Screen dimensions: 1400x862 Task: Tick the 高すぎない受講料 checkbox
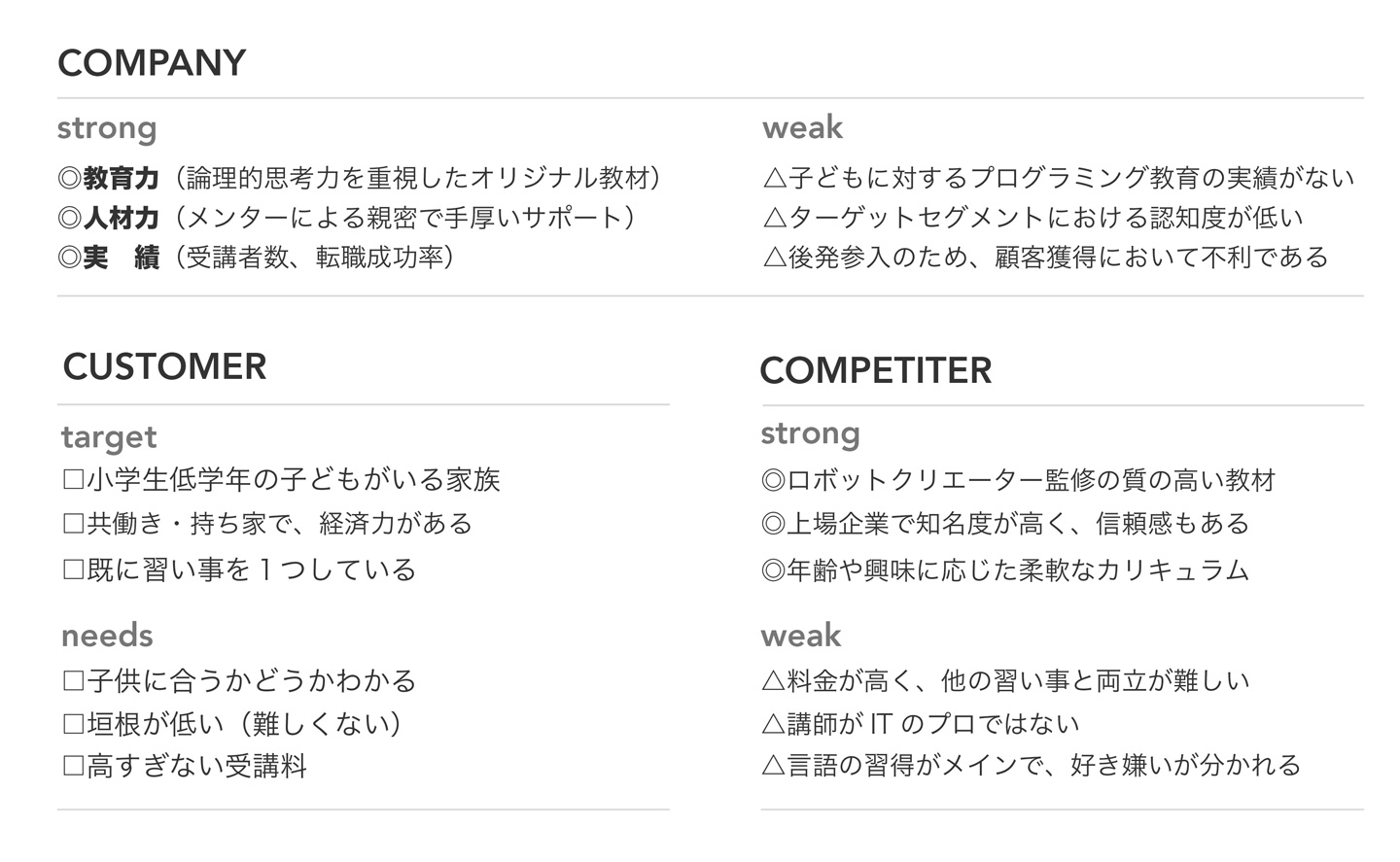tap(73, 767)
